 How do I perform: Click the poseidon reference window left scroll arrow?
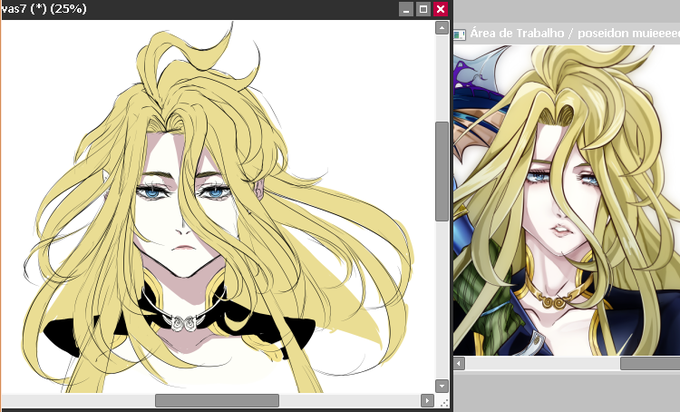(459, 363)
